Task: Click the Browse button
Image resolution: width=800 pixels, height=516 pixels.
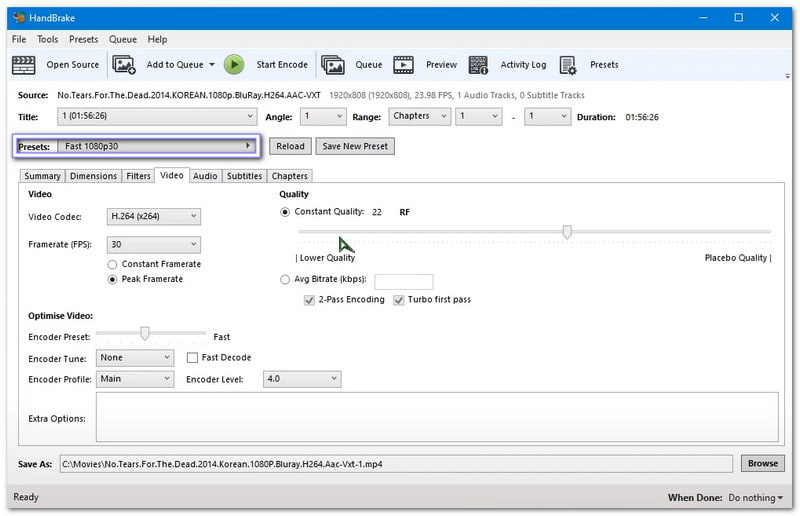Action: tap(762, 464)
